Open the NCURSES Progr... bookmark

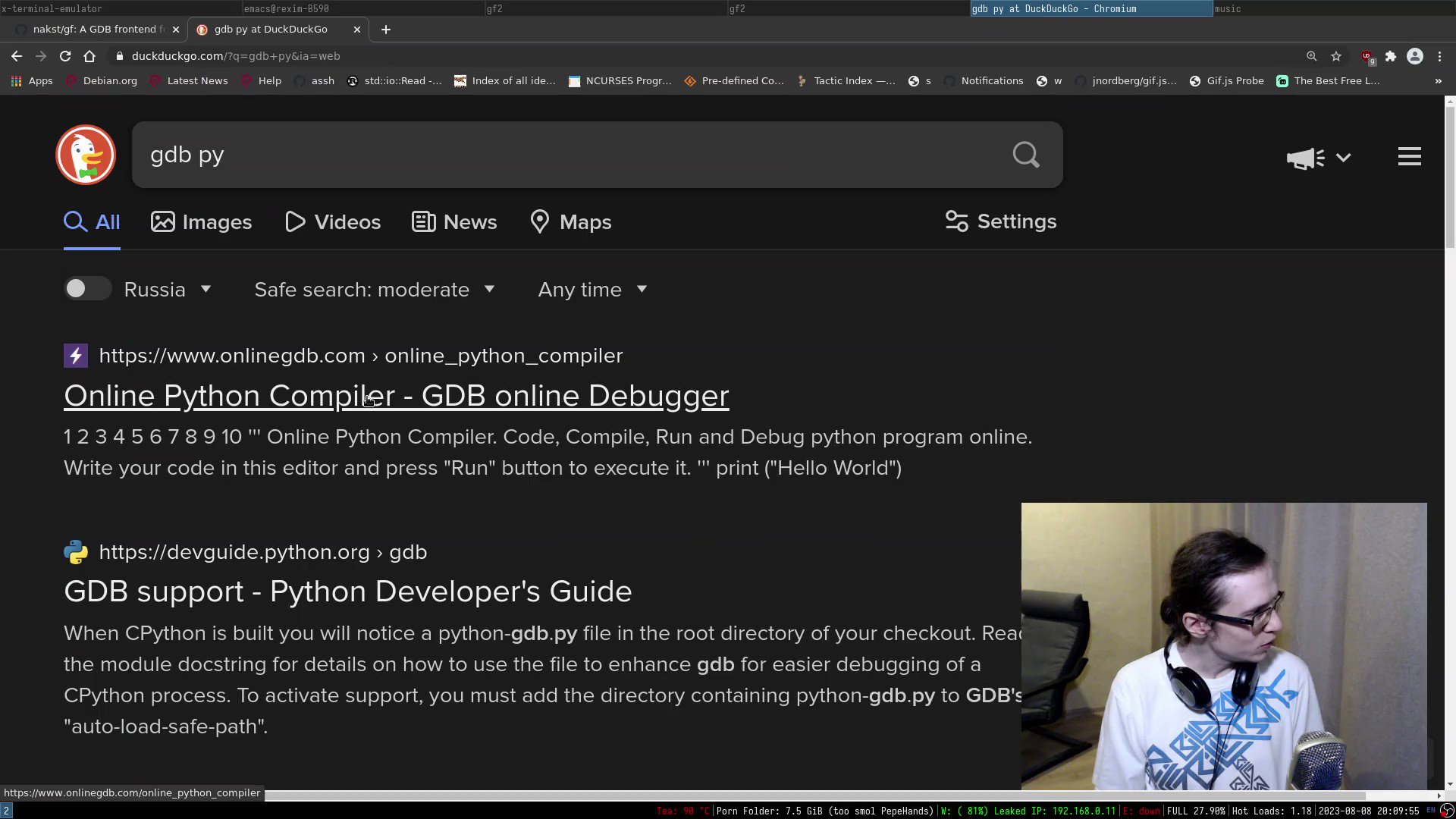pyautogui.click(x=620, y=81)
